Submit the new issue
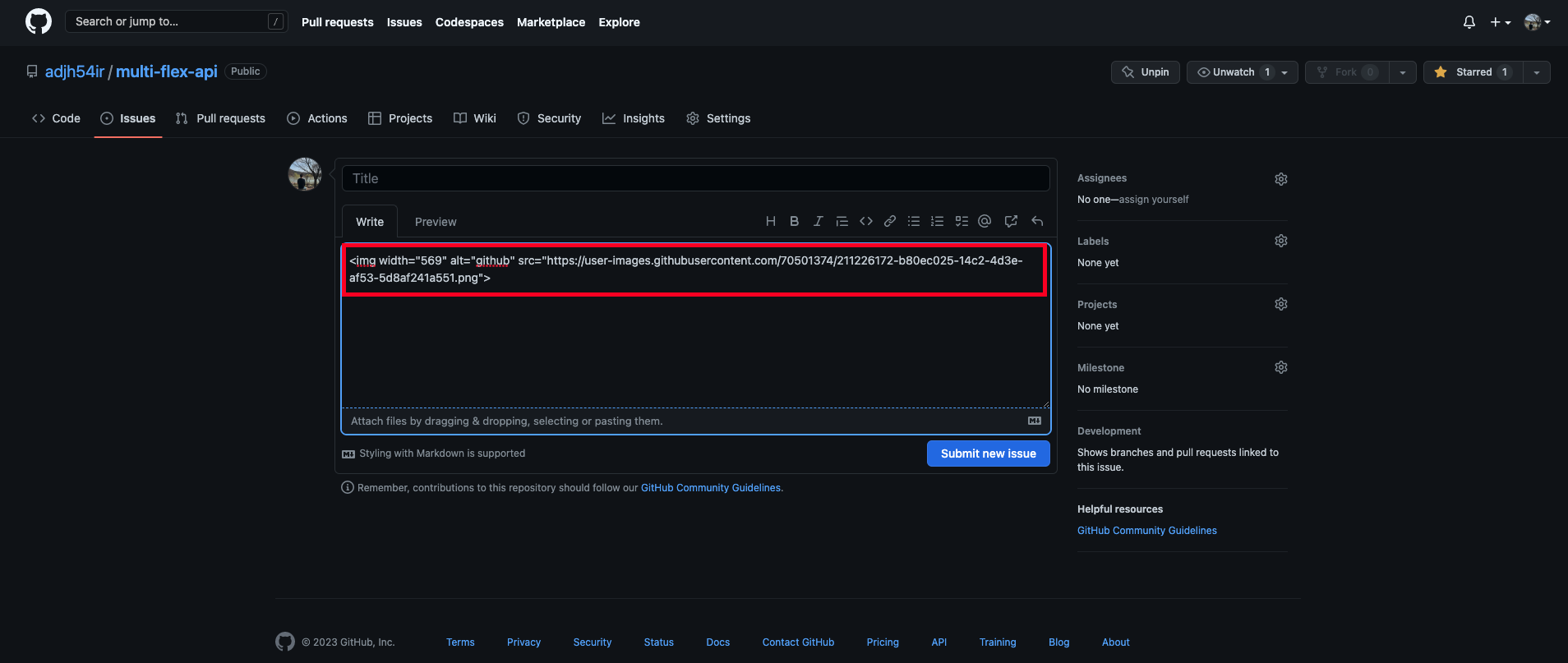This screenshot has width=1568, height=663. pyautogui.click(x=989, y=454)
